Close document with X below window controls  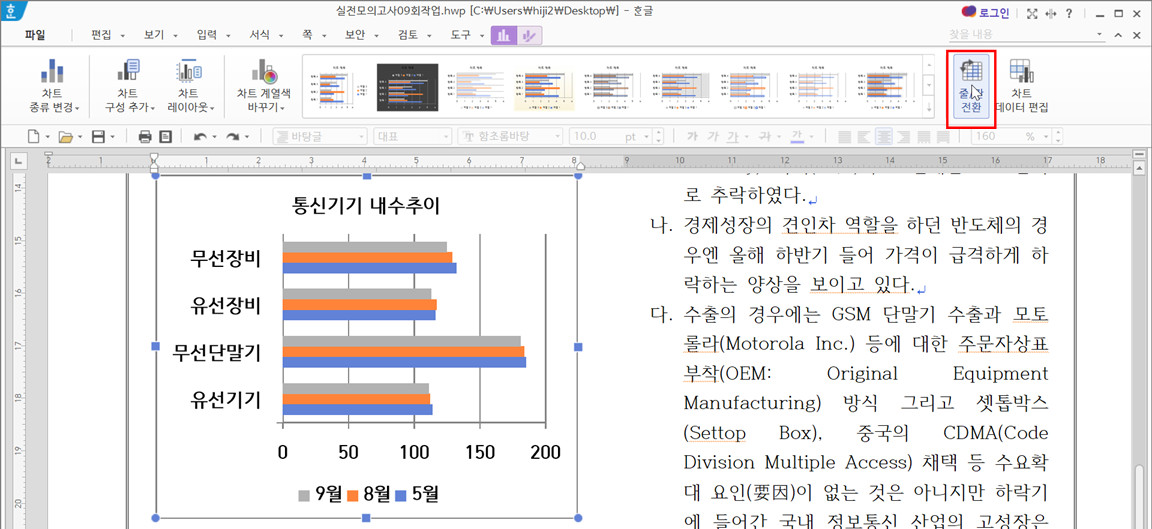[1138, 35]
